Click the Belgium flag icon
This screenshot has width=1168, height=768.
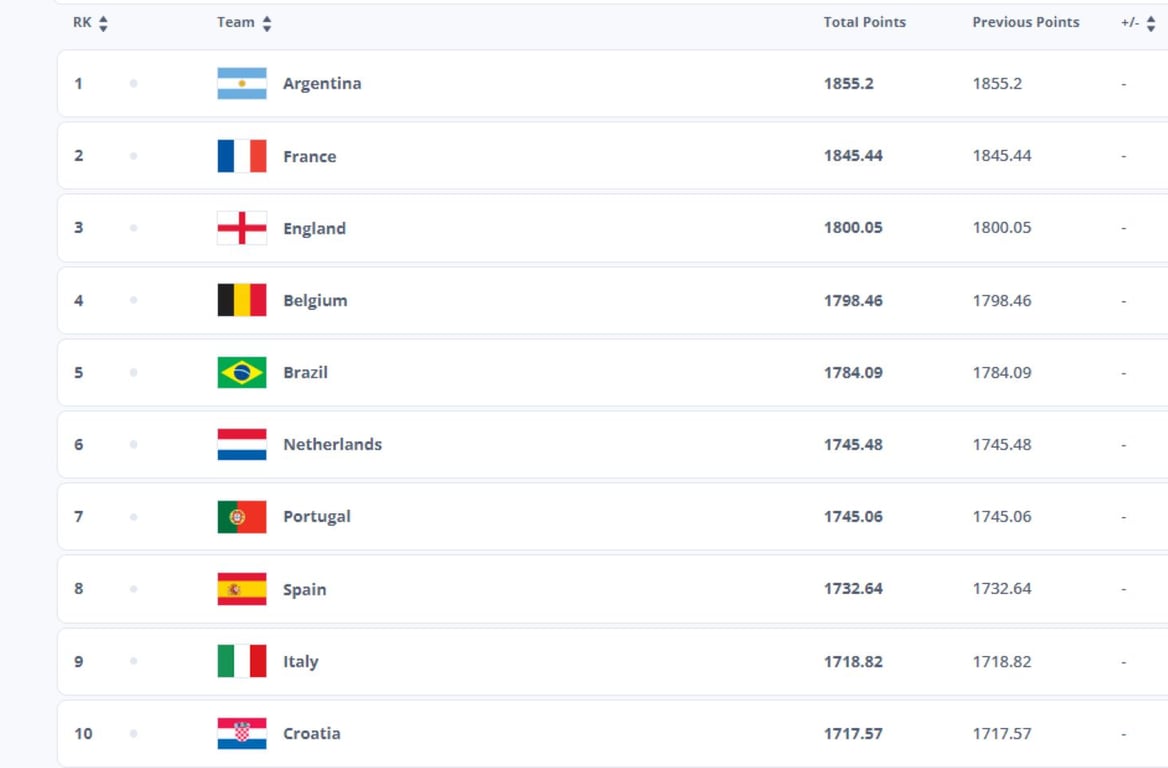[x=242, y=300]
